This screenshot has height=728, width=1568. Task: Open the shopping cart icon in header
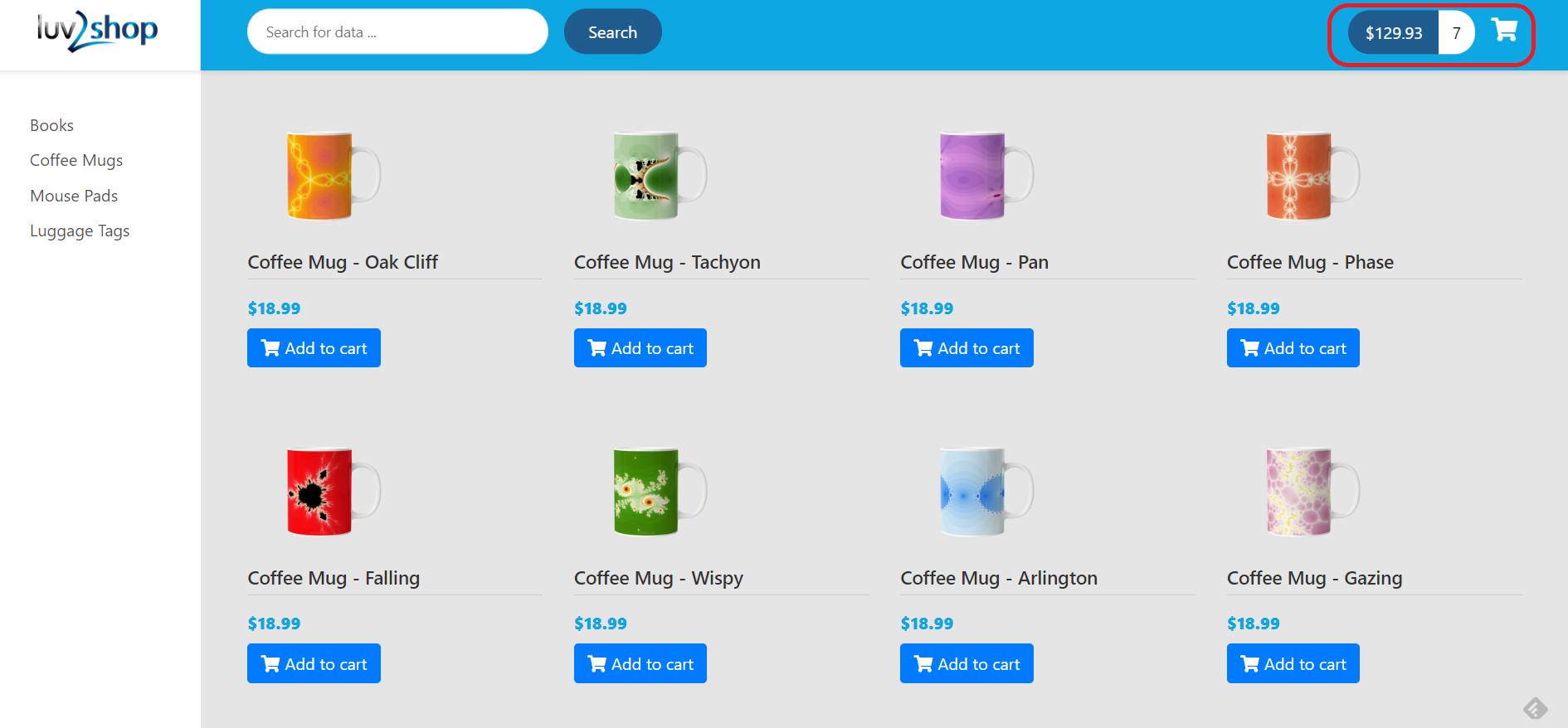[1504, 31]
